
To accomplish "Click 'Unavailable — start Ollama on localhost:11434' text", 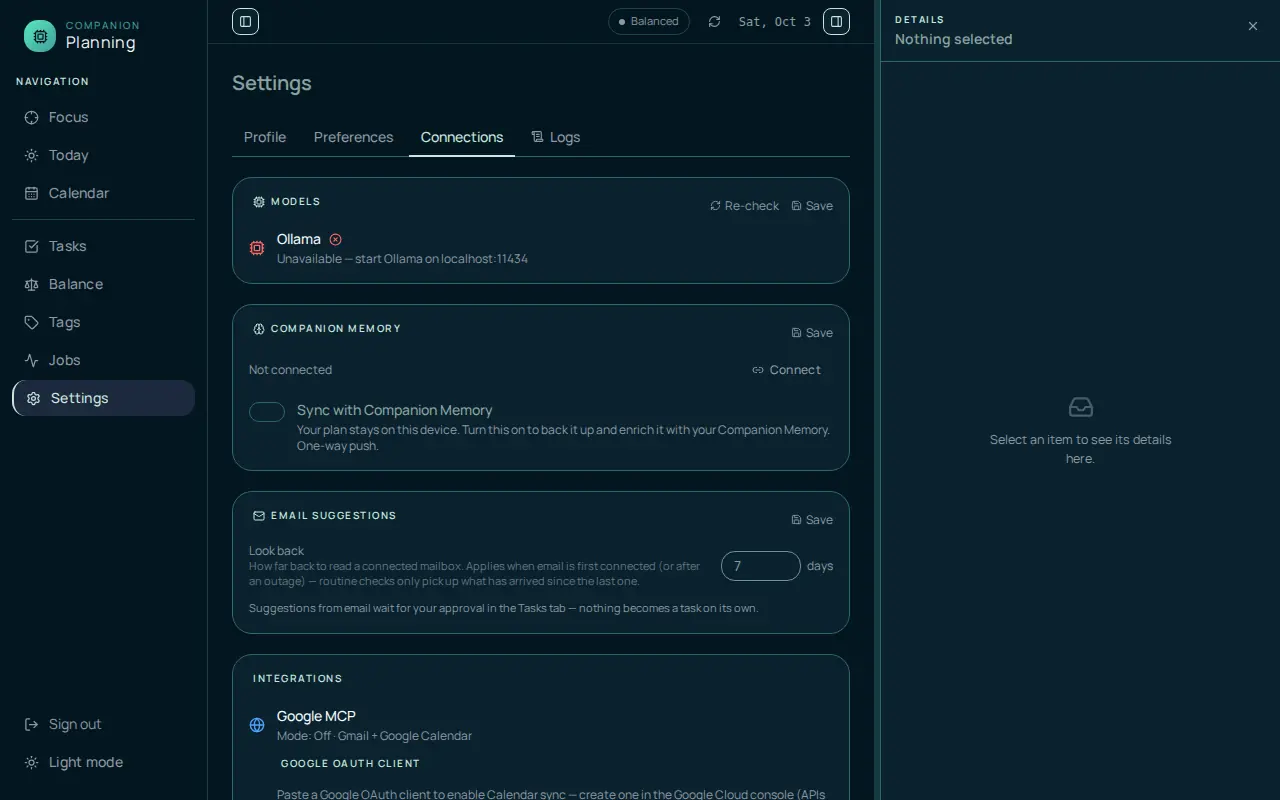I will [x=402, y=259].
